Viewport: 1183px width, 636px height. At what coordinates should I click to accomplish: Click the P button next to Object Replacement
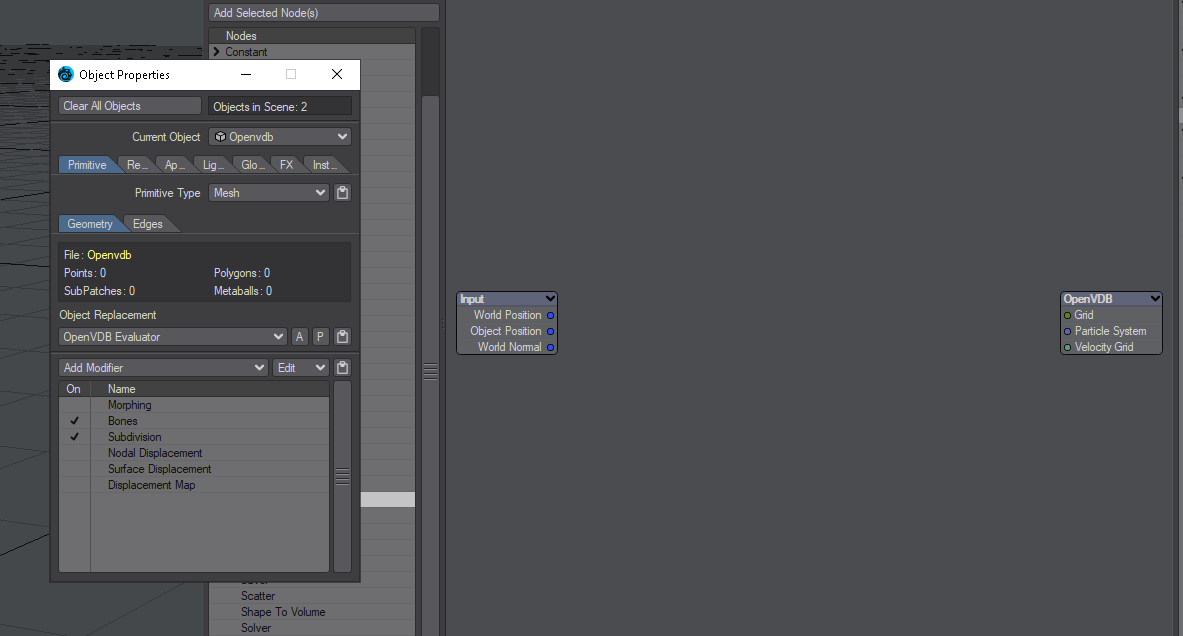(320, 336)
